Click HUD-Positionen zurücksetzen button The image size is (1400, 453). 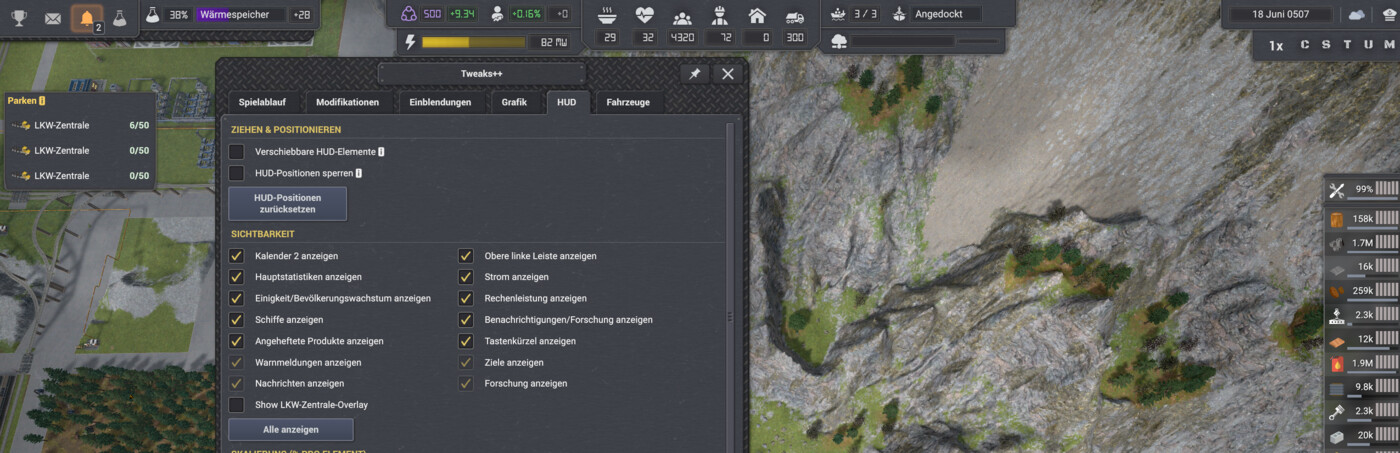click(x=287, y=204)
